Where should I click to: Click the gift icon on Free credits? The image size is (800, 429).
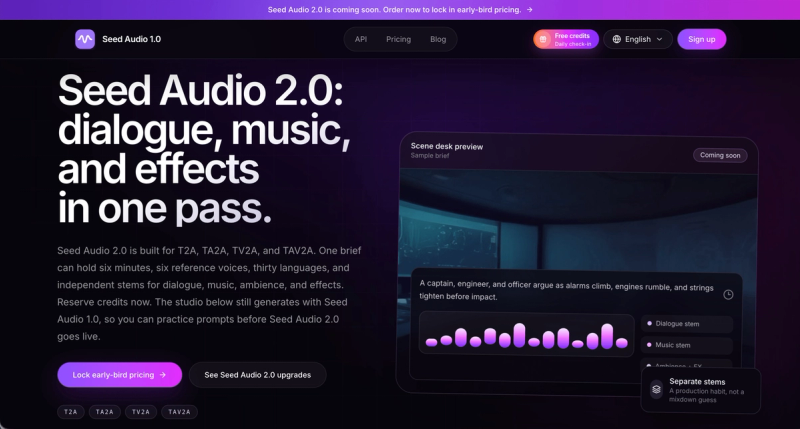[543, 39]
